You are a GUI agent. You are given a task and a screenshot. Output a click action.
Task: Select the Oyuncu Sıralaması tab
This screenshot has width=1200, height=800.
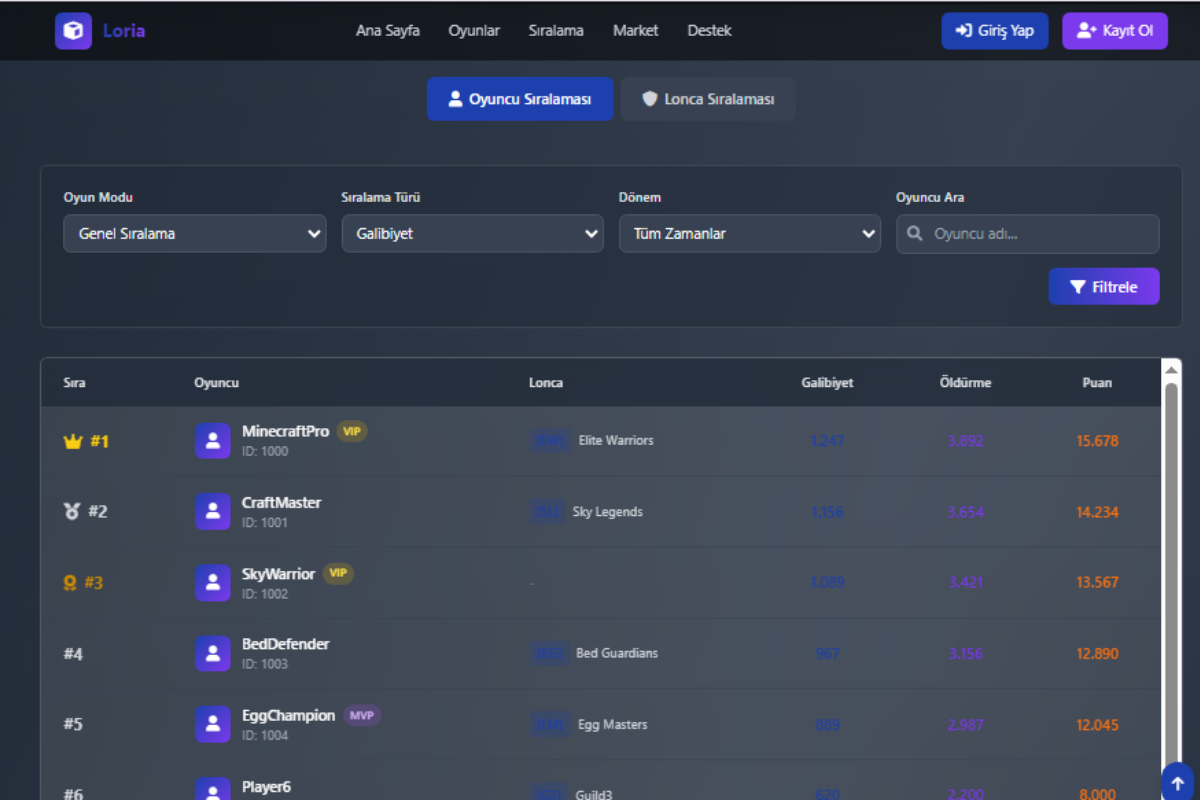[x=519, y=100]
